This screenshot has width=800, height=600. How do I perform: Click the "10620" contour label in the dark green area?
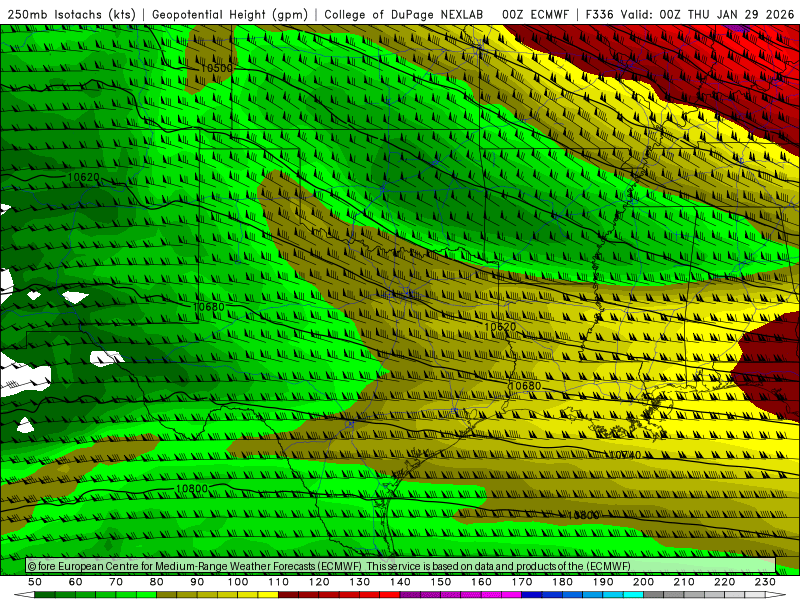(x=83, y=177)
